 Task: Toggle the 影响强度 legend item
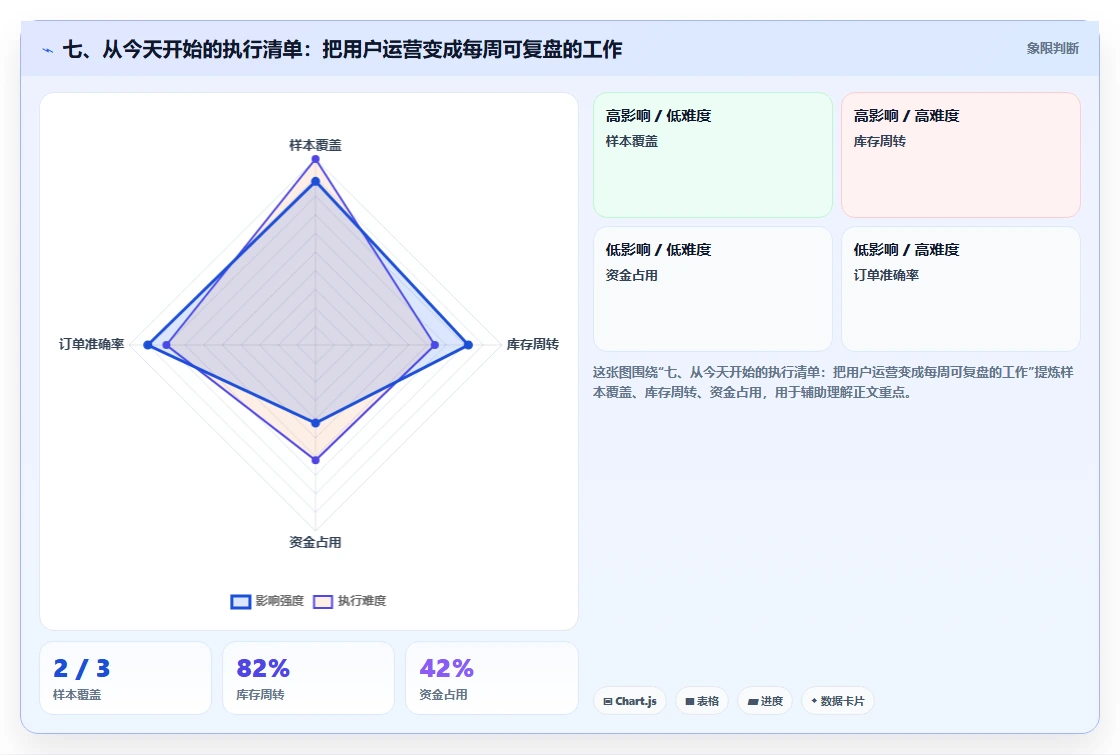click(x=267, y=601)
